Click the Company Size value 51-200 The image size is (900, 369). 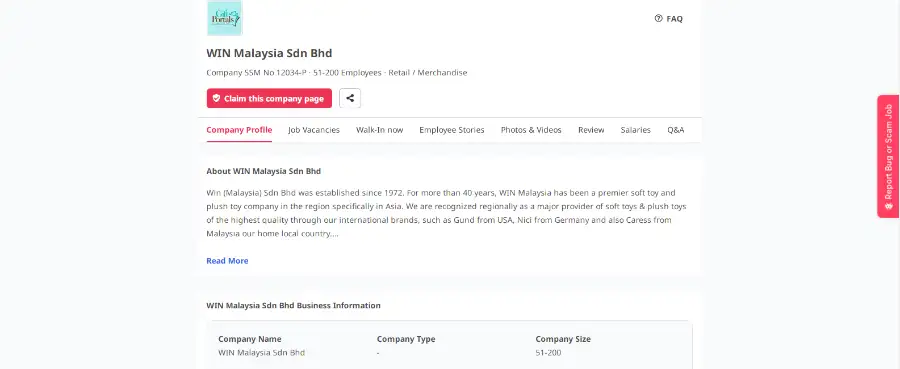548,352
